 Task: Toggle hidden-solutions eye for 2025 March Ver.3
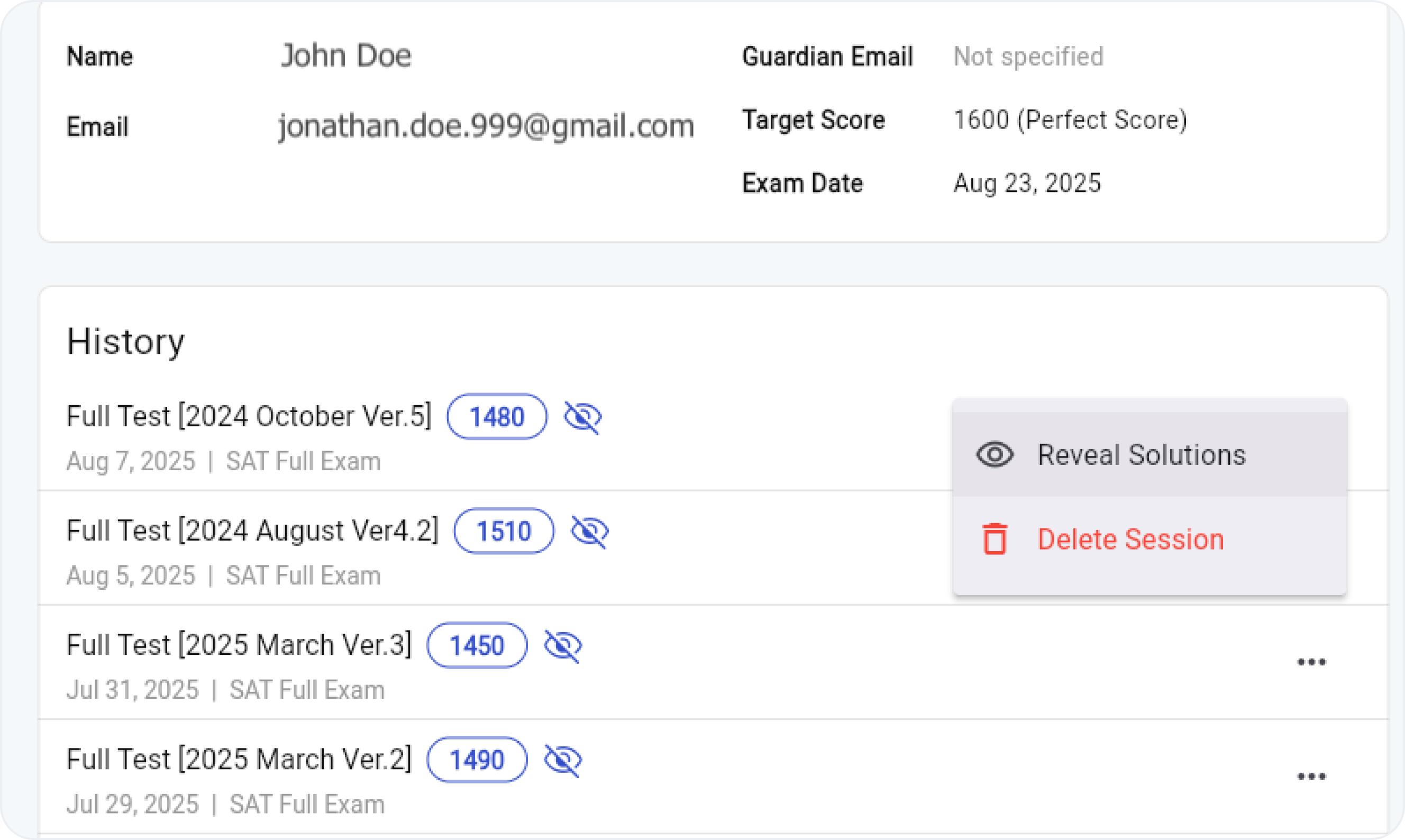[563, 646]
